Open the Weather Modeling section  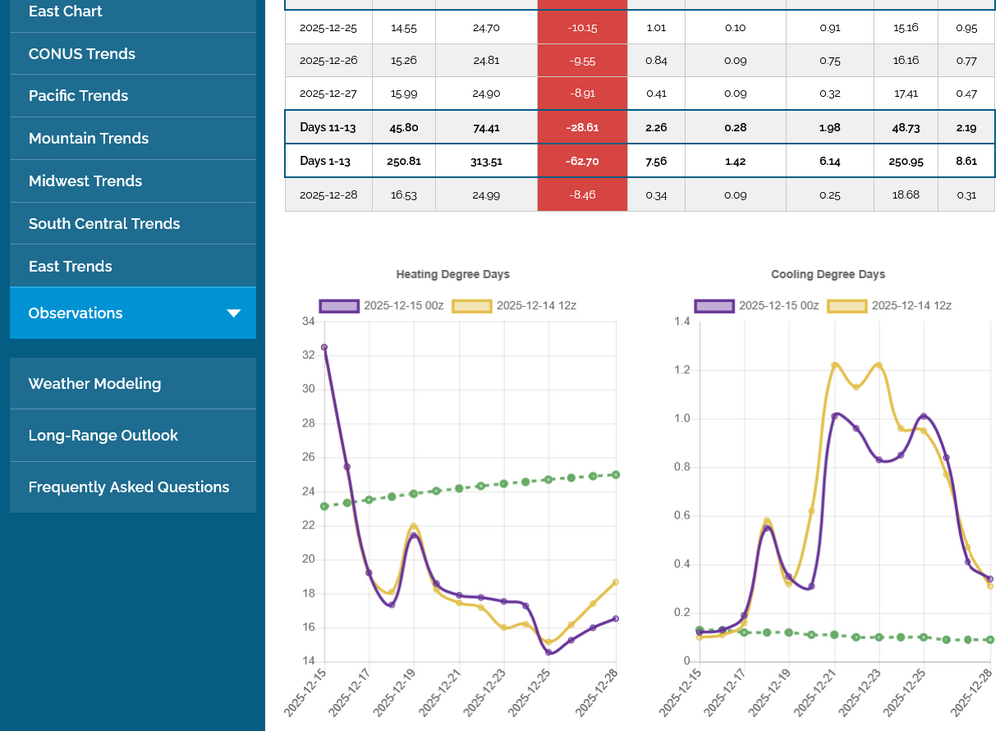(x=94, y=384)
